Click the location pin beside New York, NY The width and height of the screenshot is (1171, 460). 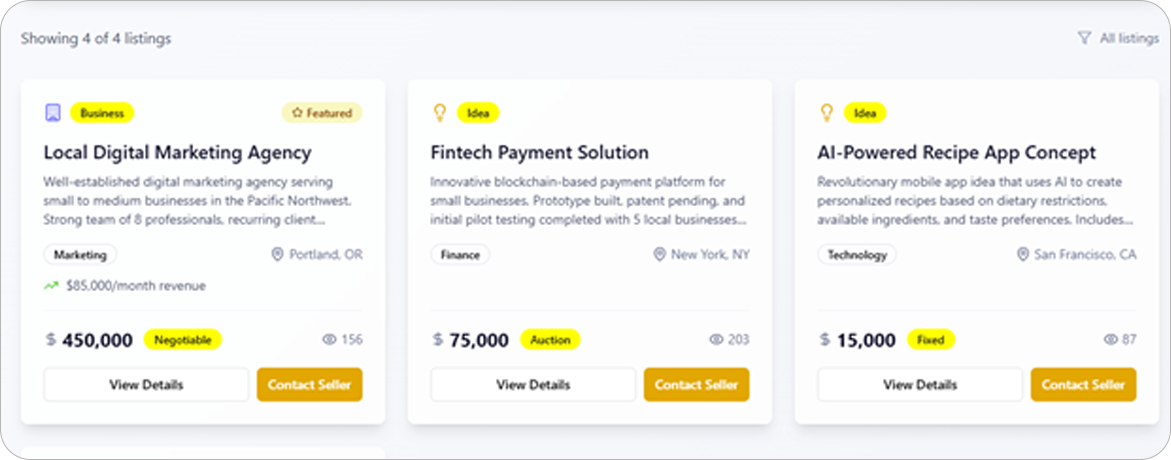(659, 255)
